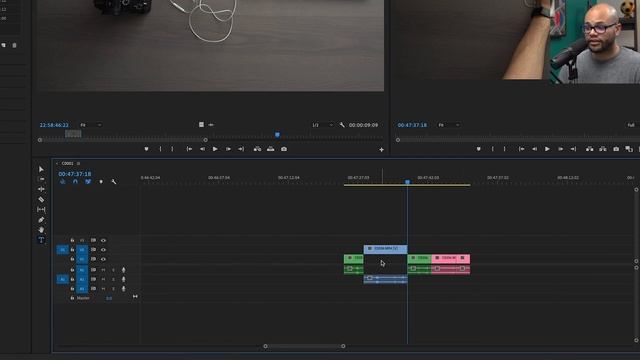Enable voice-over record on A1
Image resolution: width=640 pixels, height=360 pixels.
[x=124, y=270]
